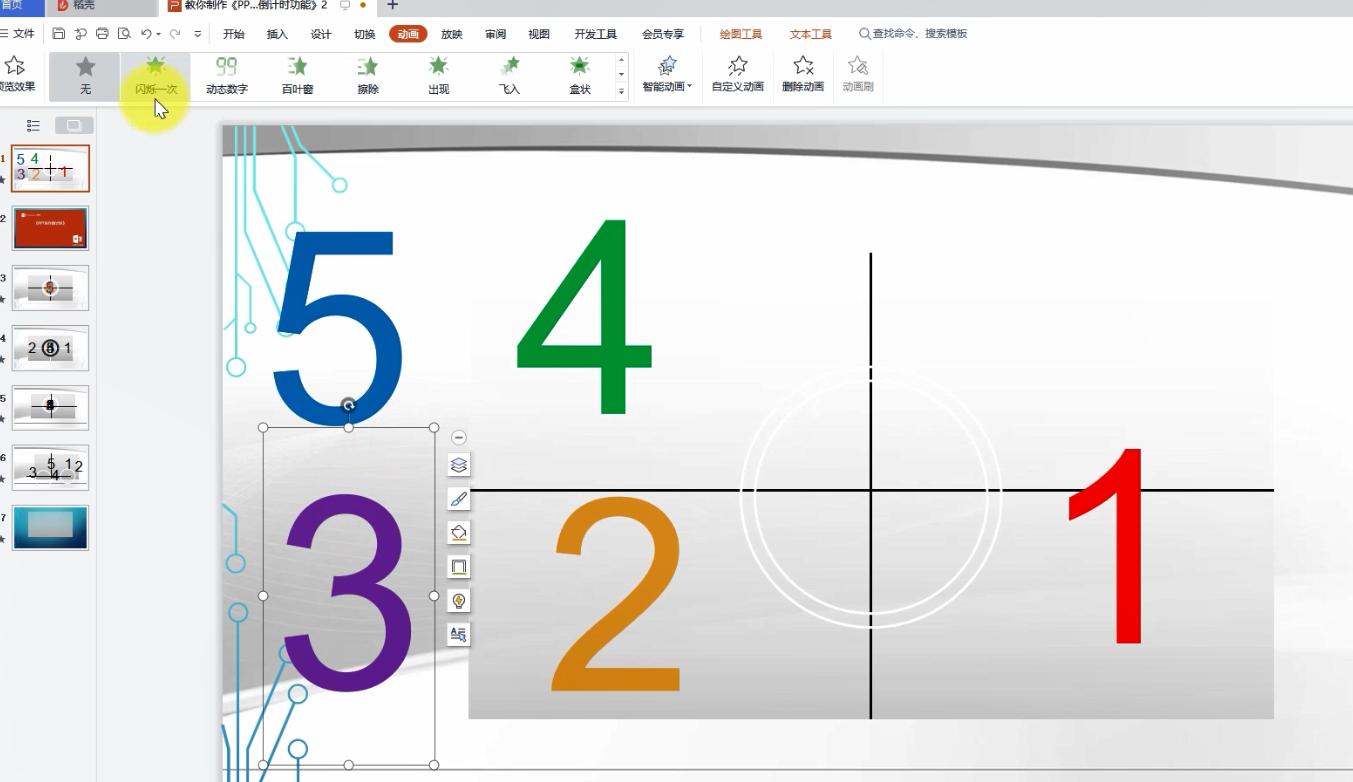Click 删除动画 delete animation button
The image size is (1353, 782).
[803, 75]
